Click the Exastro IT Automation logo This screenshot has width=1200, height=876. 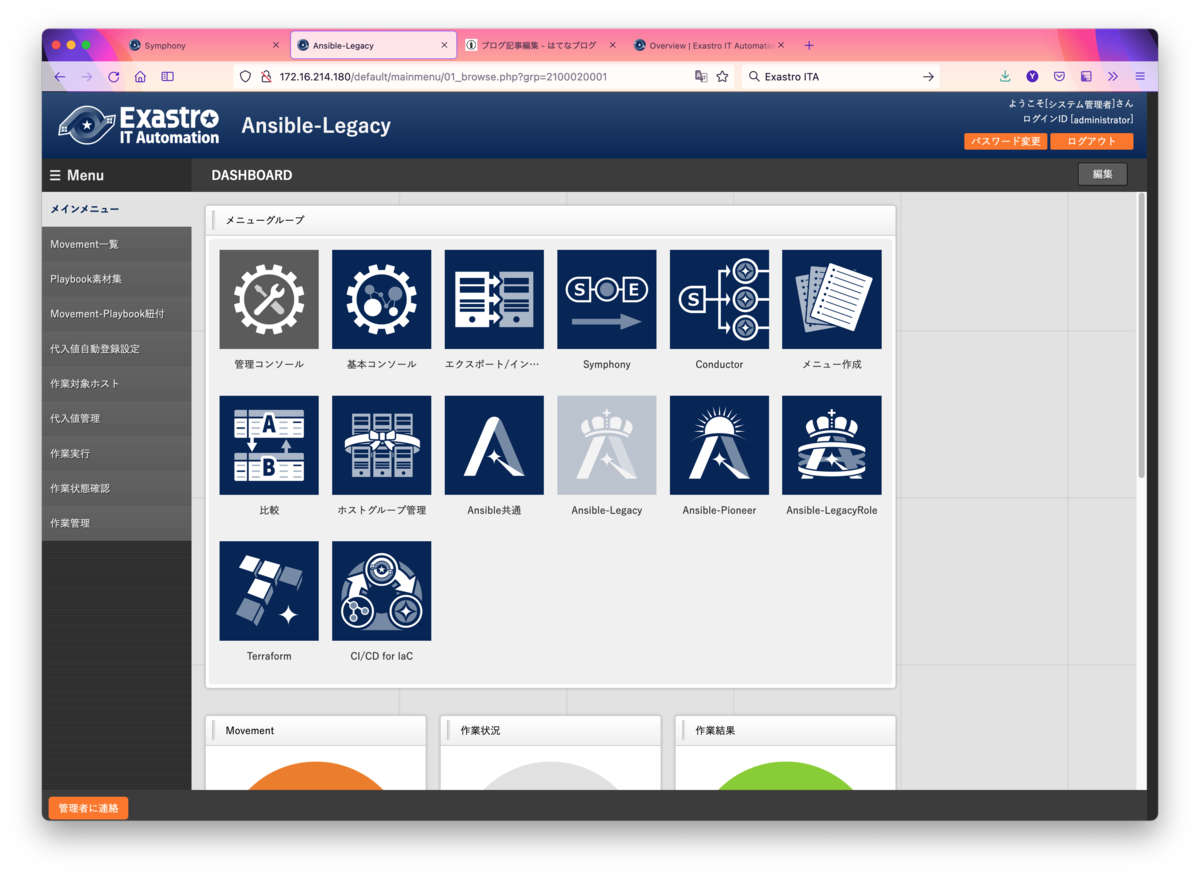click(139, 125)
